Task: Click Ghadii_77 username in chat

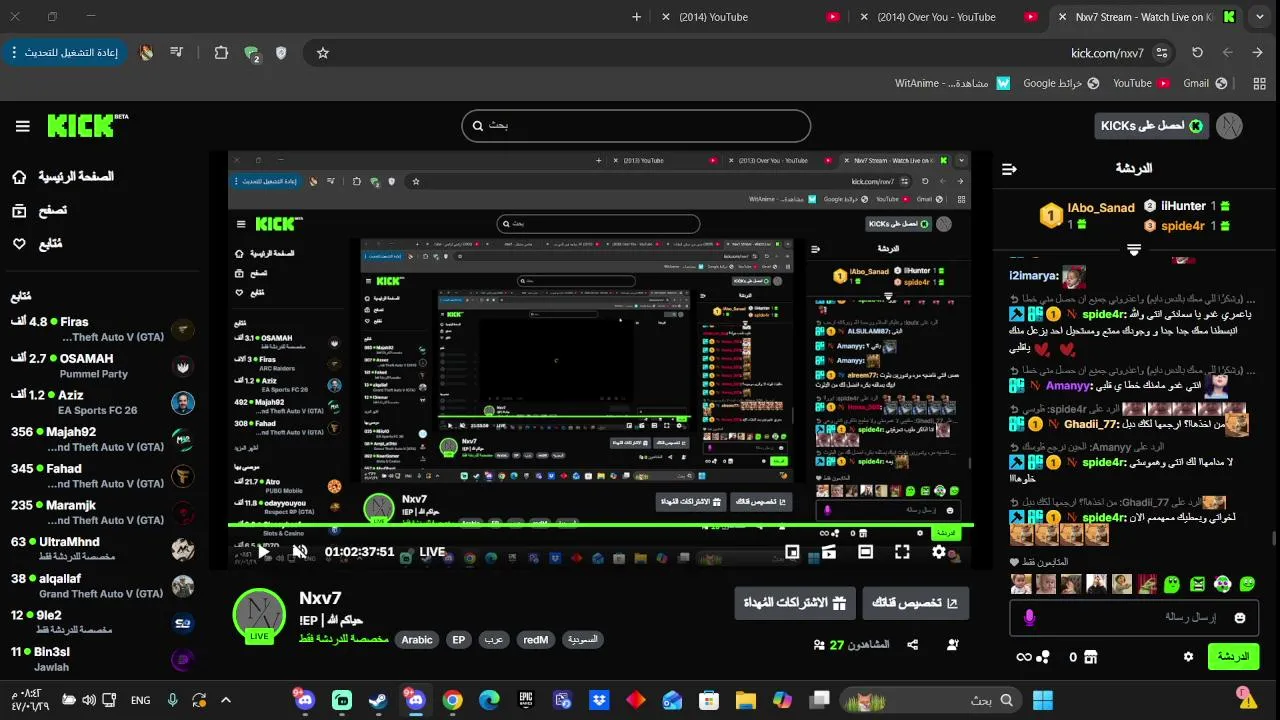Action: [x=1091, y=424]
